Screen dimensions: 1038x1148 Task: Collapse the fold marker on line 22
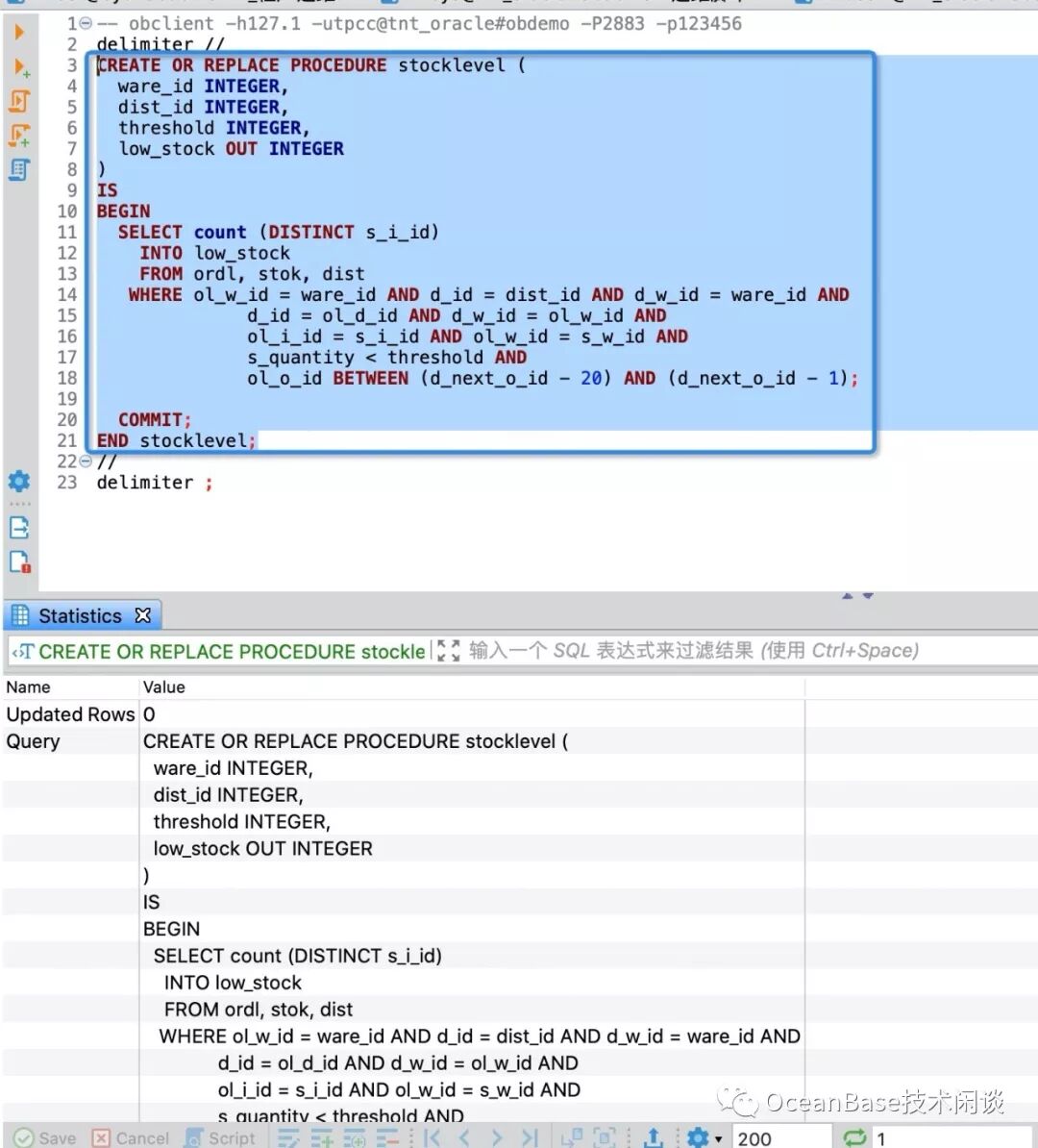click(86, 462)
